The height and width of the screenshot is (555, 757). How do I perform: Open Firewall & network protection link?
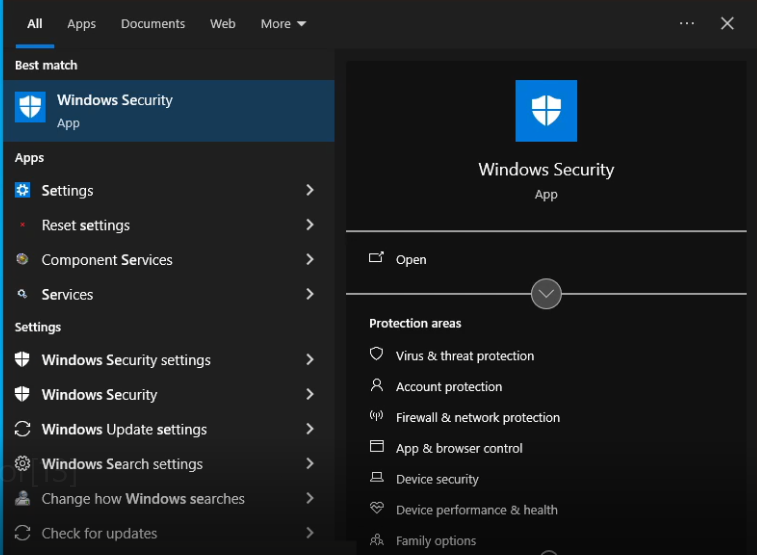tap(478, 417)
